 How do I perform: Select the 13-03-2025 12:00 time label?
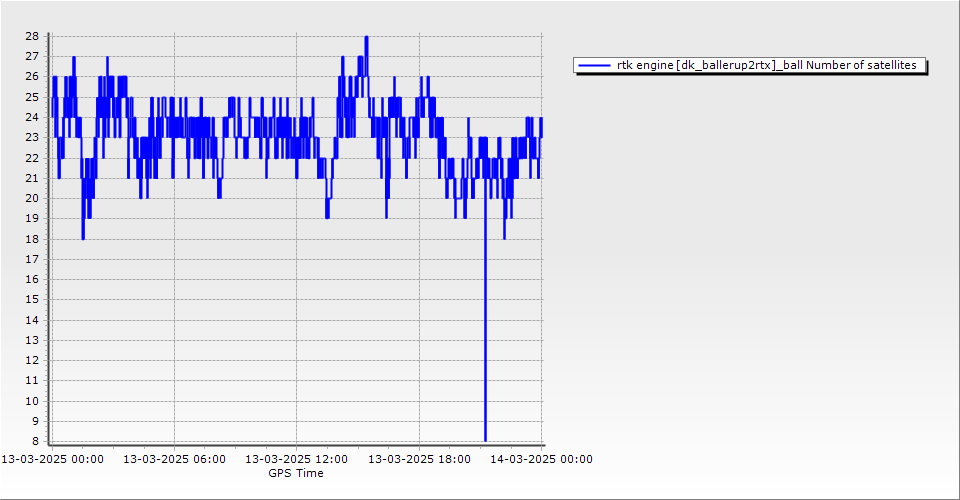pyautogui.click(x=297, y=460)
